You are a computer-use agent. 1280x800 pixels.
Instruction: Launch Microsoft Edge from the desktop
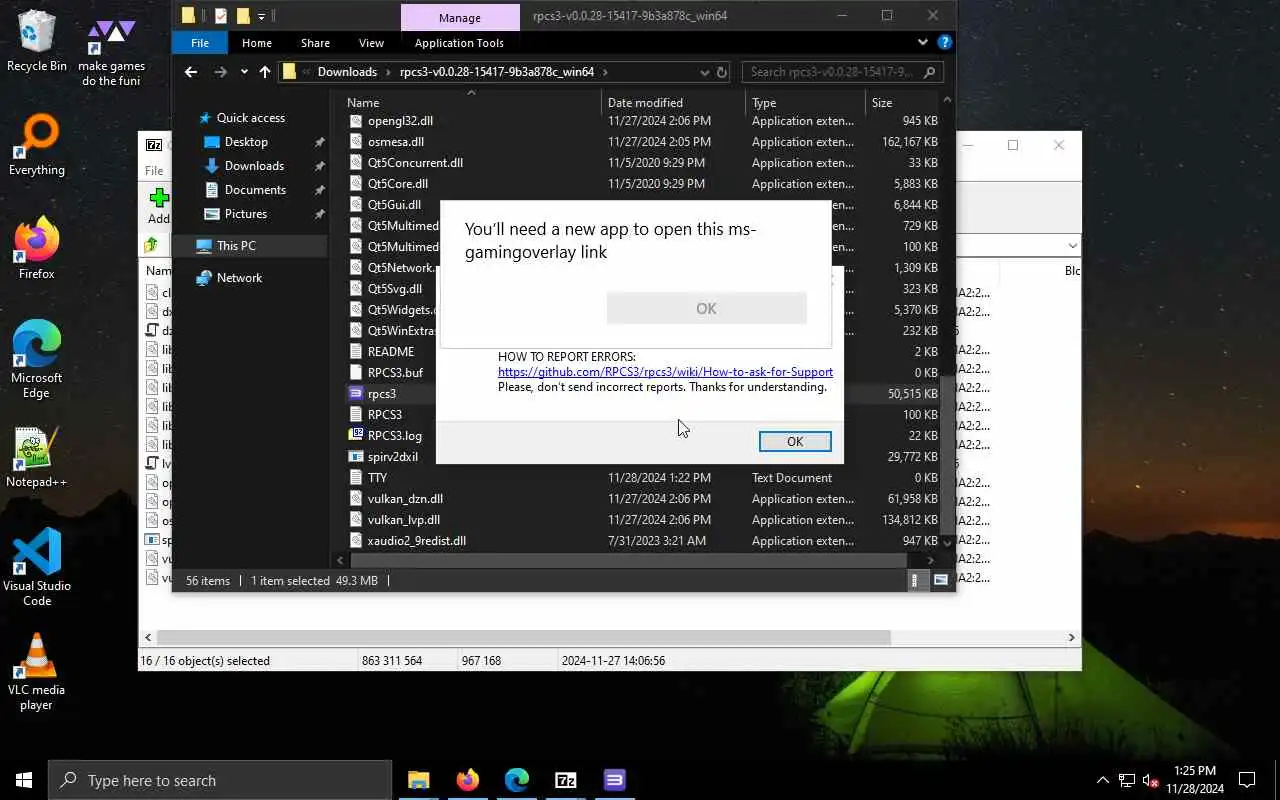pos(37,360)
